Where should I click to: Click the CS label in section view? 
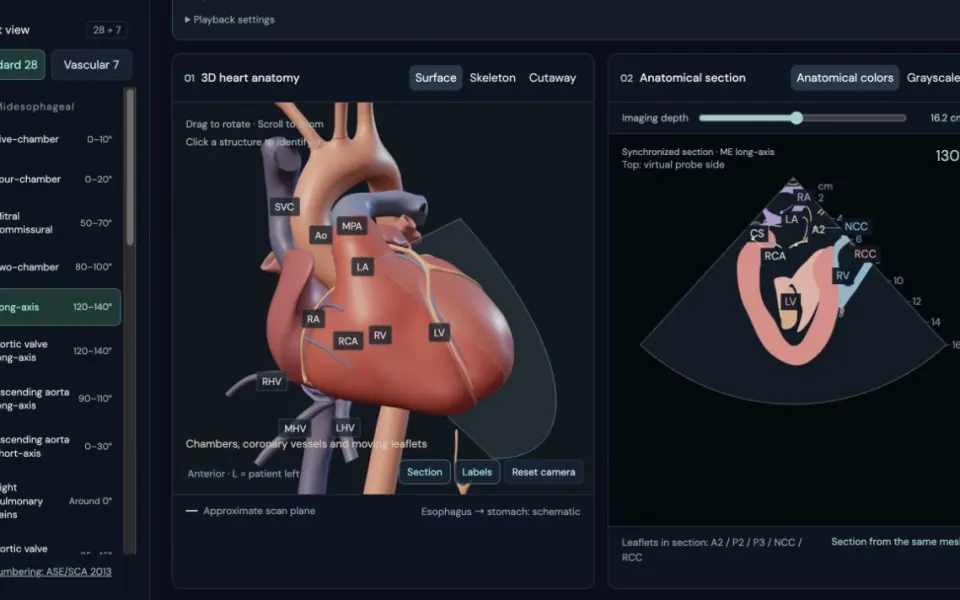(x=757, y=233)
